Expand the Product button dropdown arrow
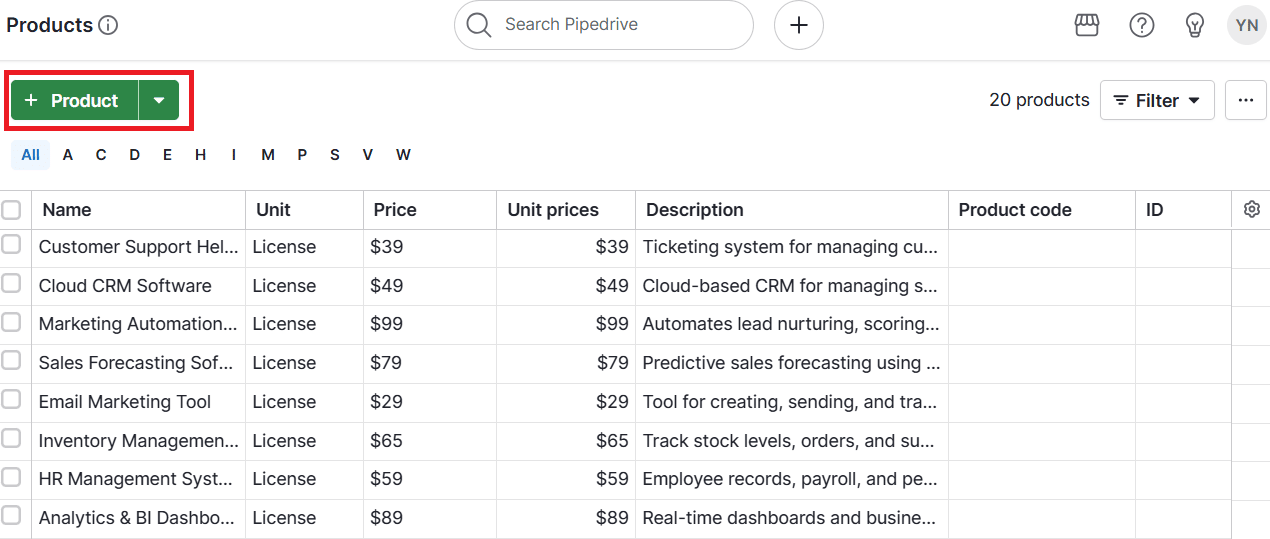This screenshot has height=539, width=1270. 159,100
